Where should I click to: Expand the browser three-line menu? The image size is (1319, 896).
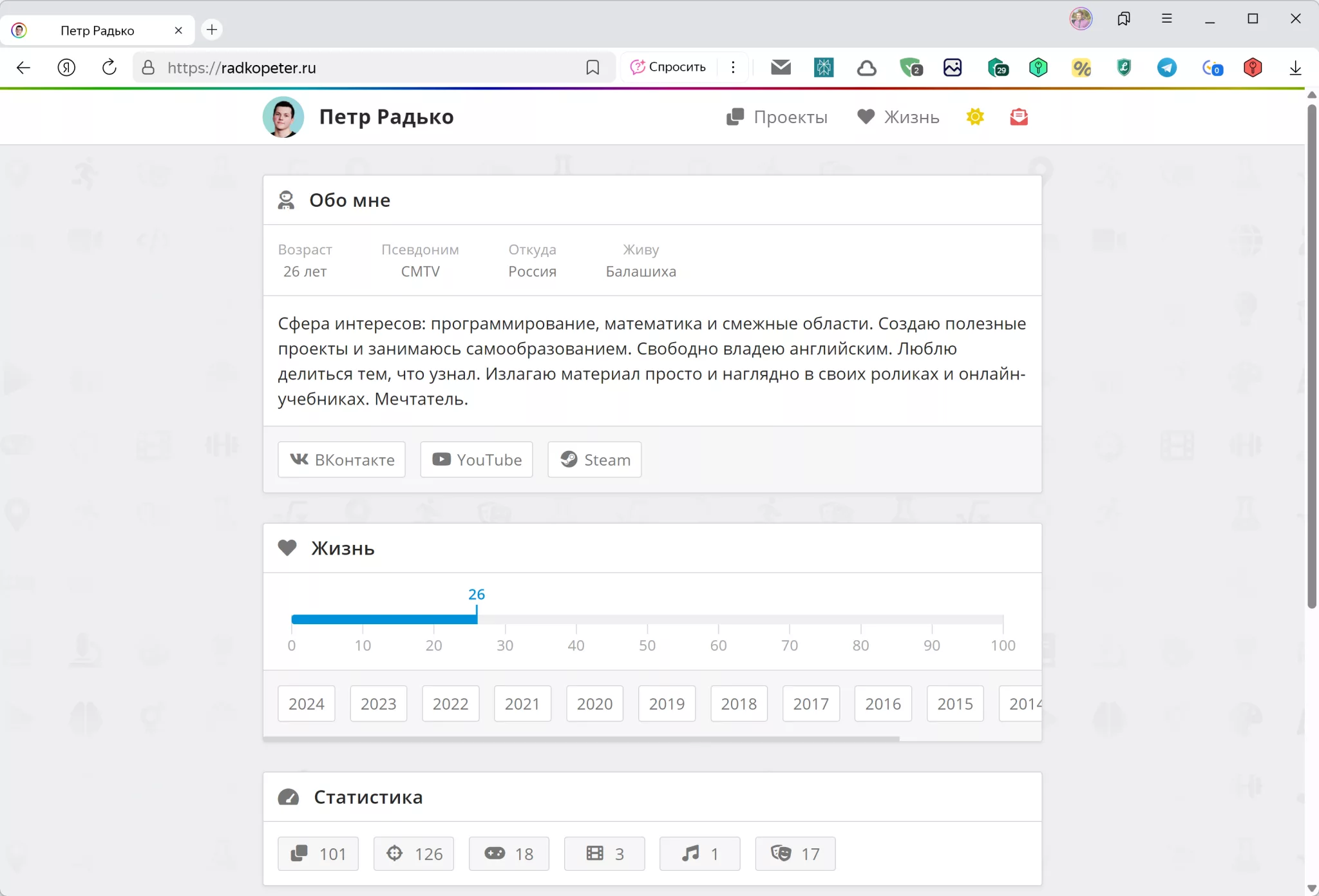tap(1166, 19)
